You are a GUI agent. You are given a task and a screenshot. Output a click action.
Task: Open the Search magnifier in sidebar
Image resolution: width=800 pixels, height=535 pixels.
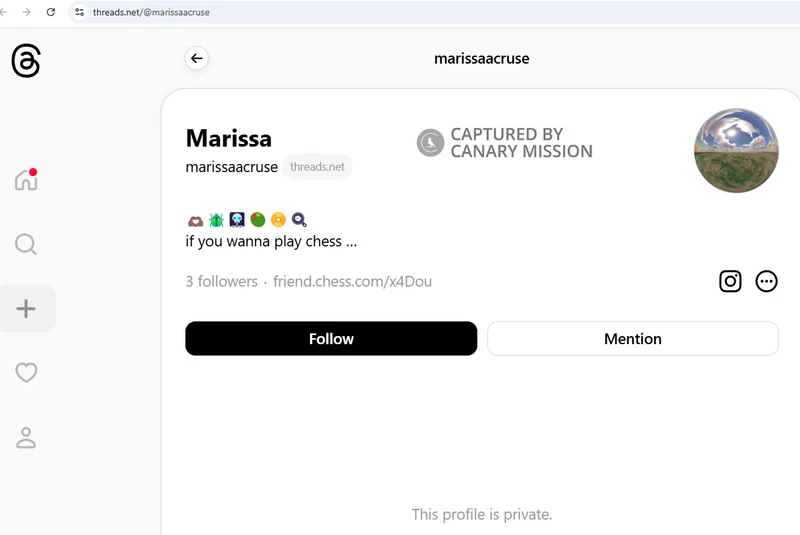point(26,244)
